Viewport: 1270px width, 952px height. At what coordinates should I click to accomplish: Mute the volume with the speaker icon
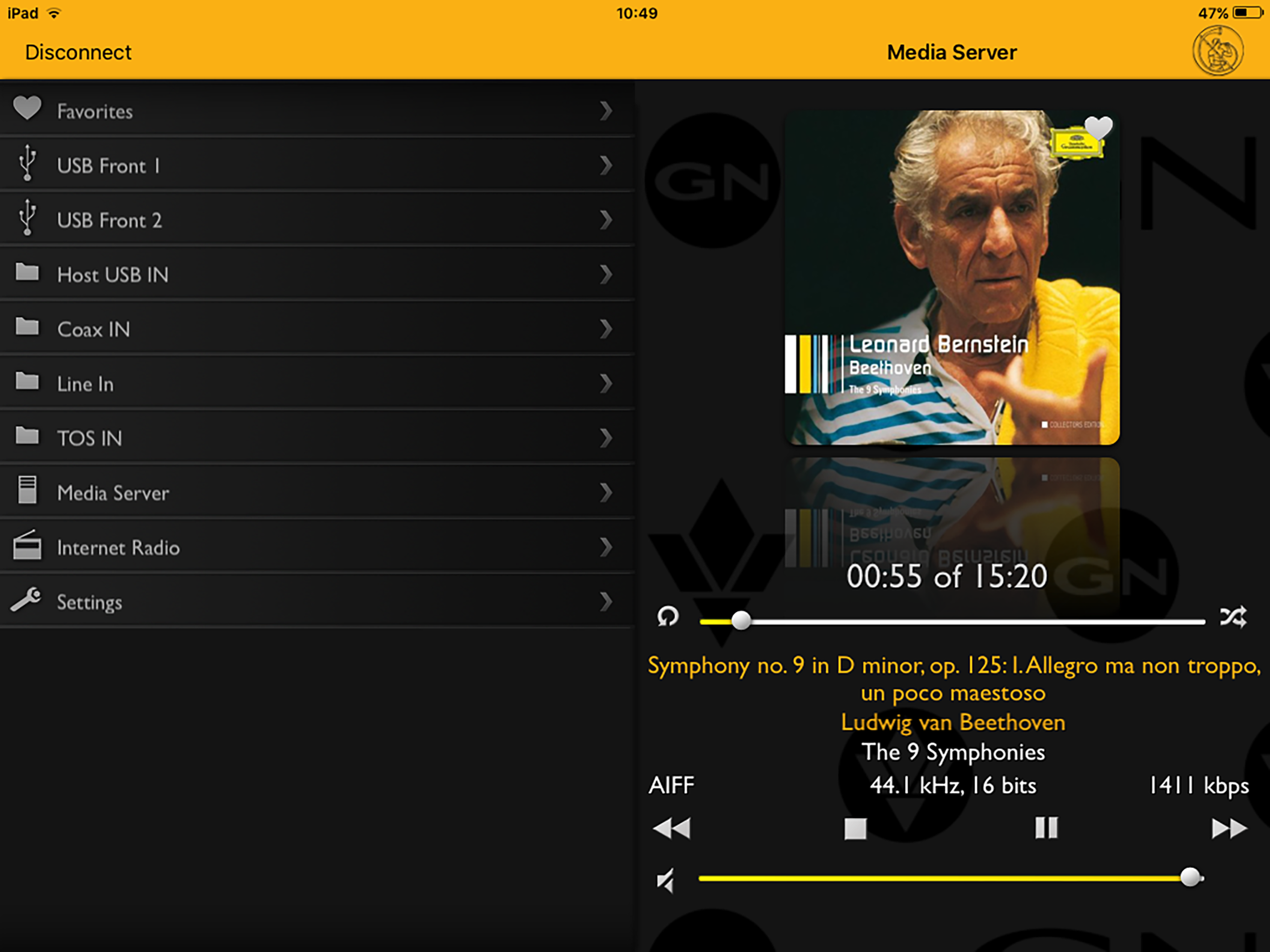[x=666, y=880]
